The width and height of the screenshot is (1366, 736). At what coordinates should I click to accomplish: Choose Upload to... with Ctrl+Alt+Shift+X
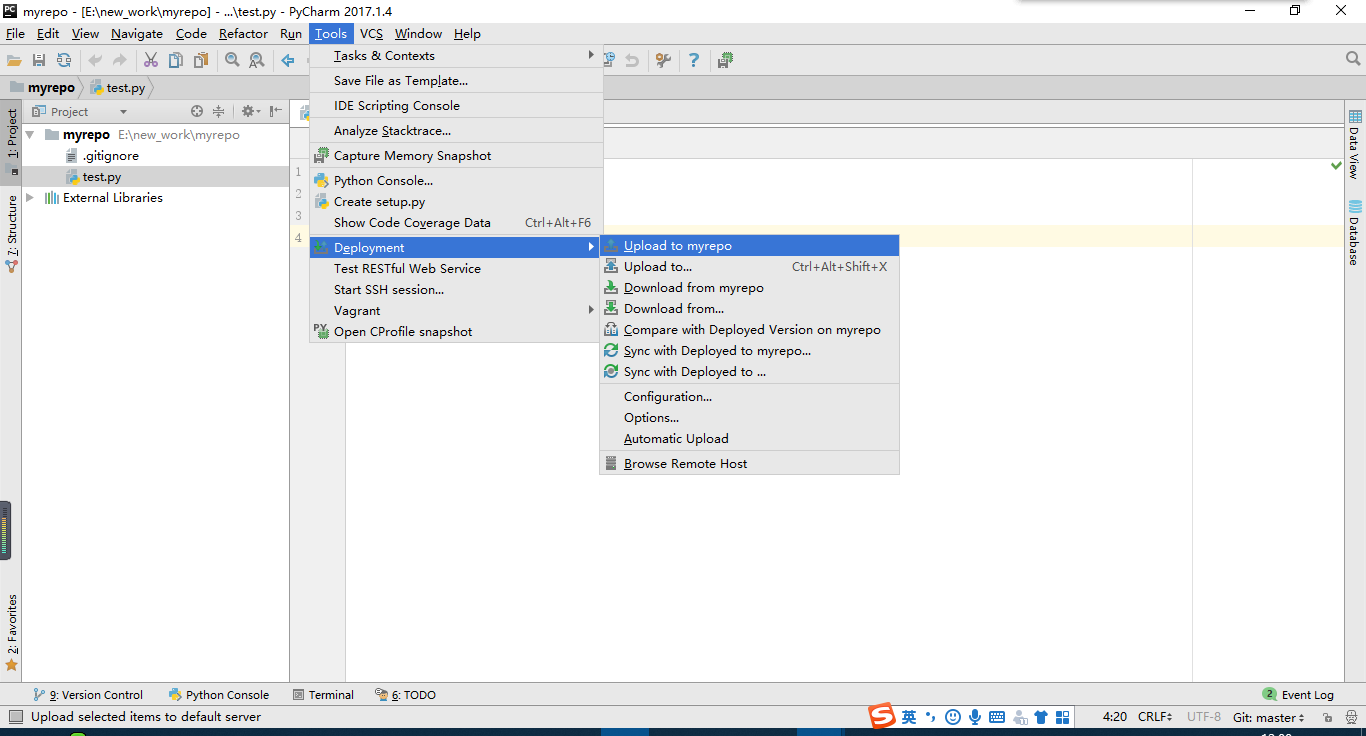click(x=749, y=267)
